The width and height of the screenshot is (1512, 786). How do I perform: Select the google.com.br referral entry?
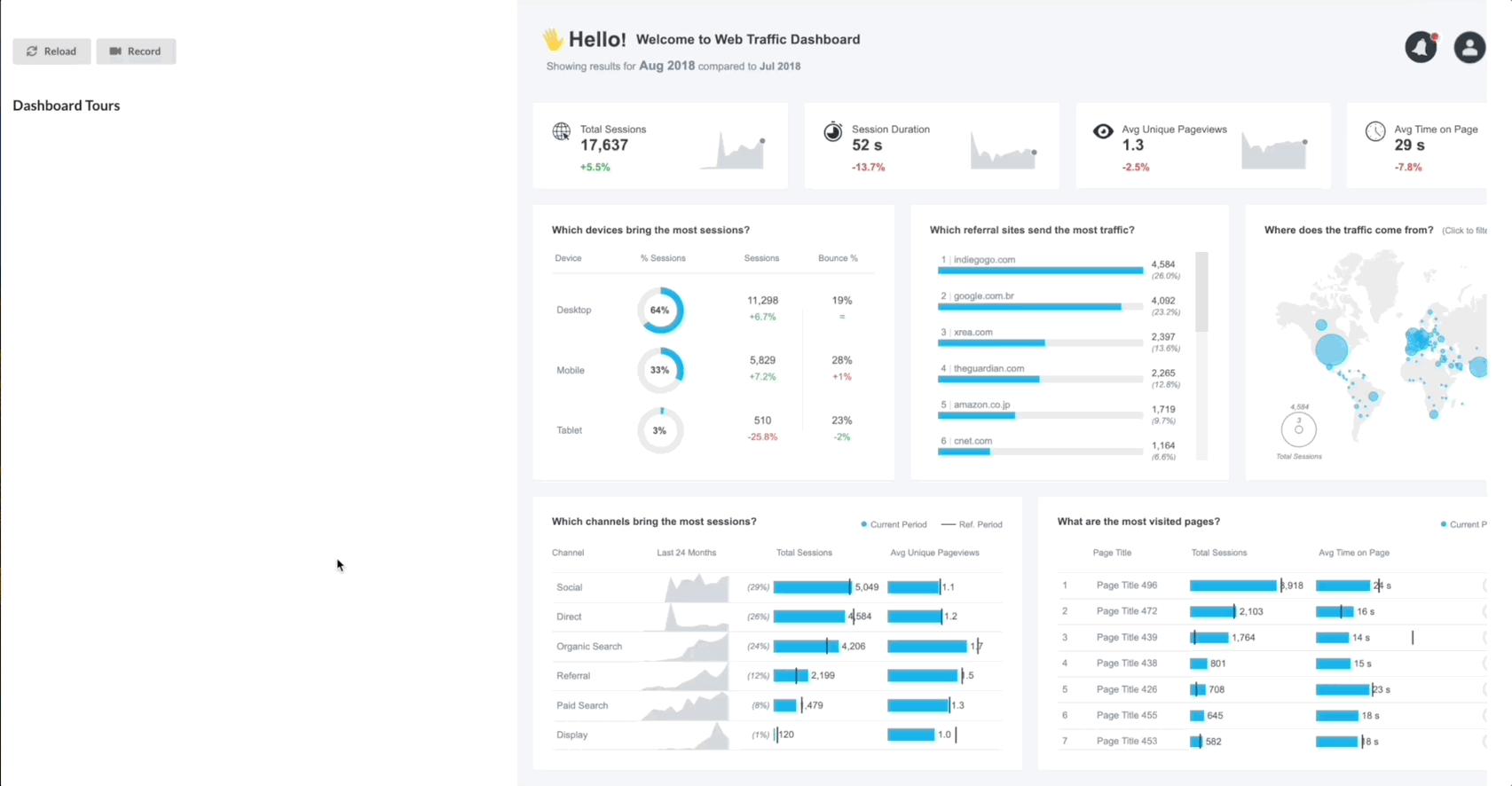tap(983, 296)
